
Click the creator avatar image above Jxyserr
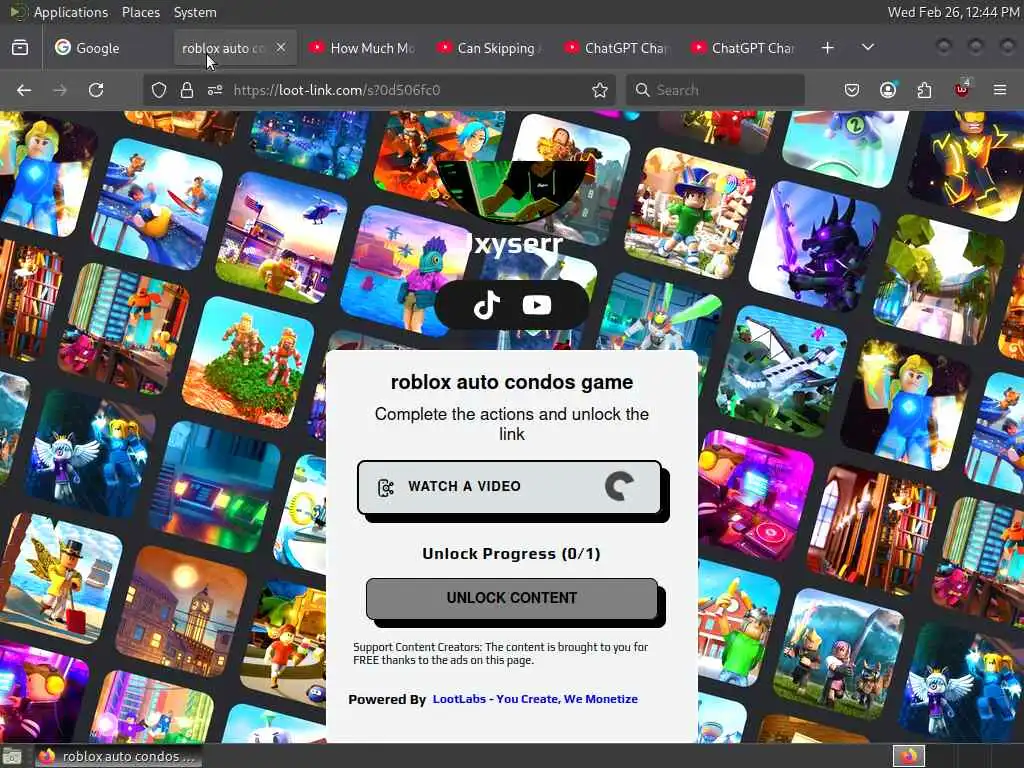point(511,191)
